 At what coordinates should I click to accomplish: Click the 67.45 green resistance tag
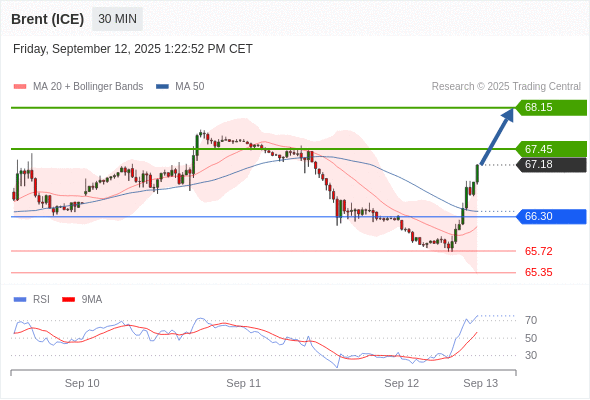(551, 149)
